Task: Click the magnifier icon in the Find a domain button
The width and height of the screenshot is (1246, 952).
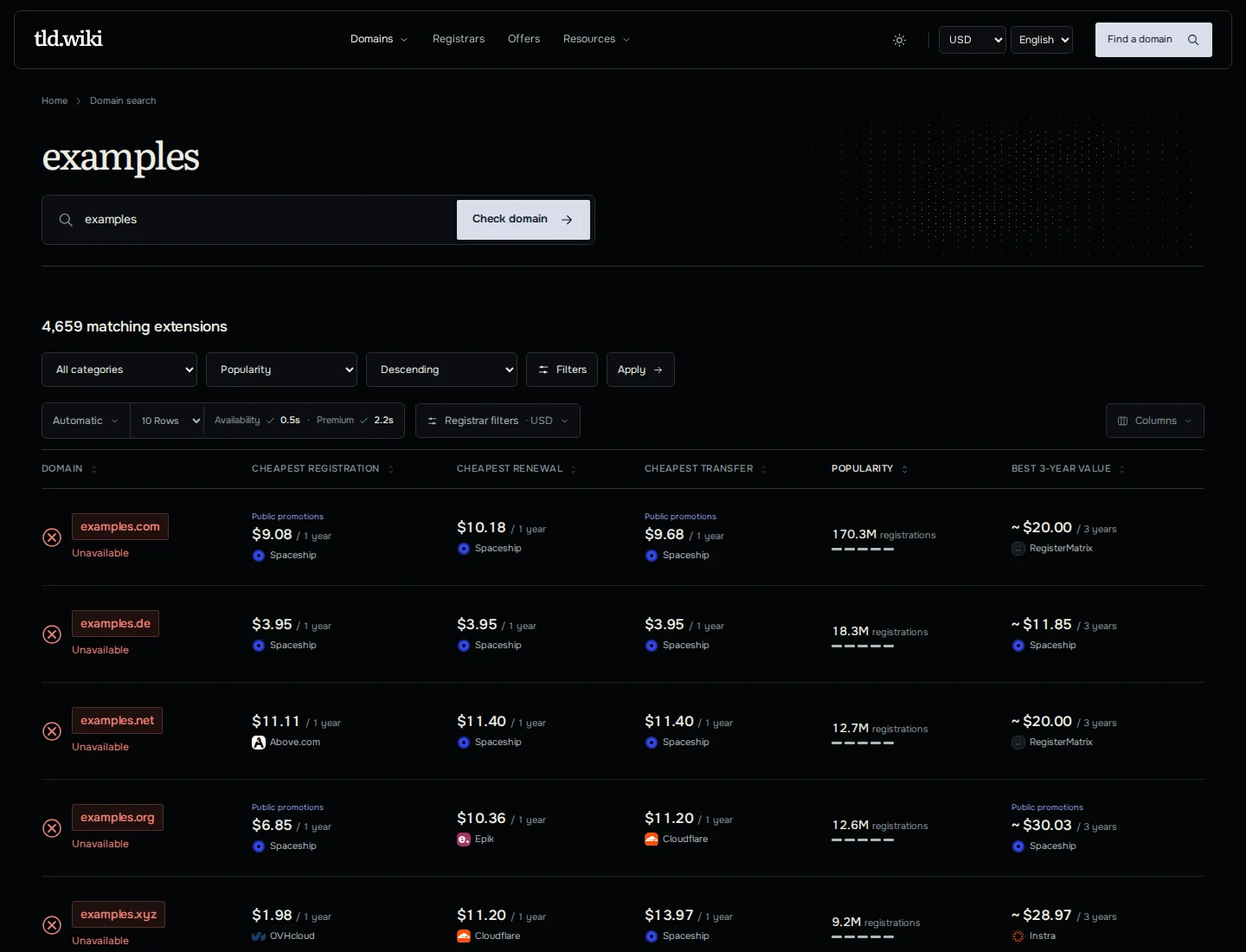Action: tap(1193, 40)
